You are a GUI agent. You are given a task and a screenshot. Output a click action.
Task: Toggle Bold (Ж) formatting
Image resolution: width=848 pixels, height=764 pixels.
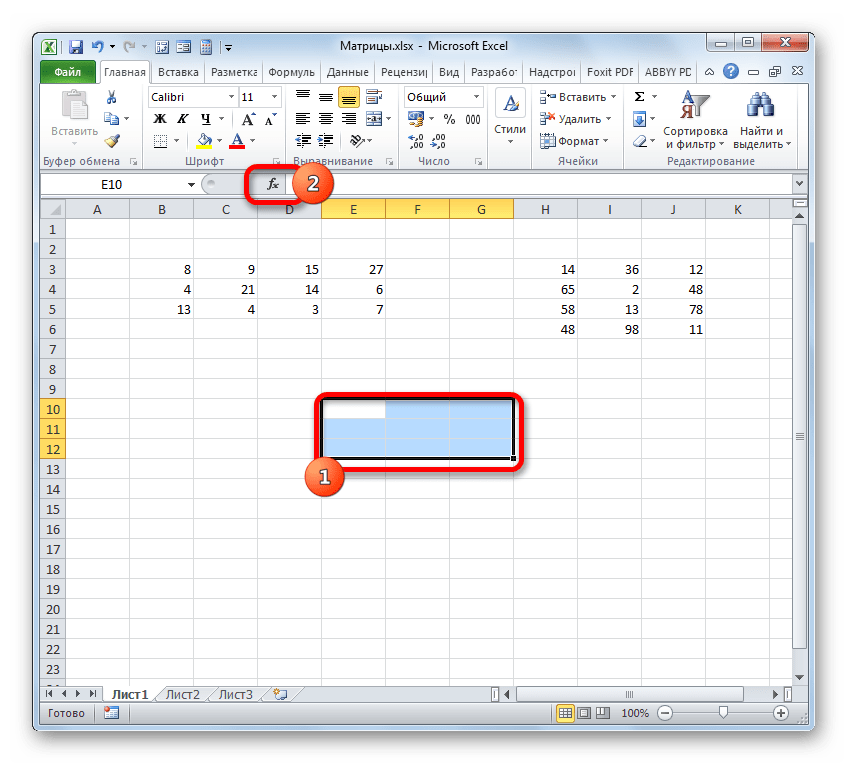click(160, 119)
